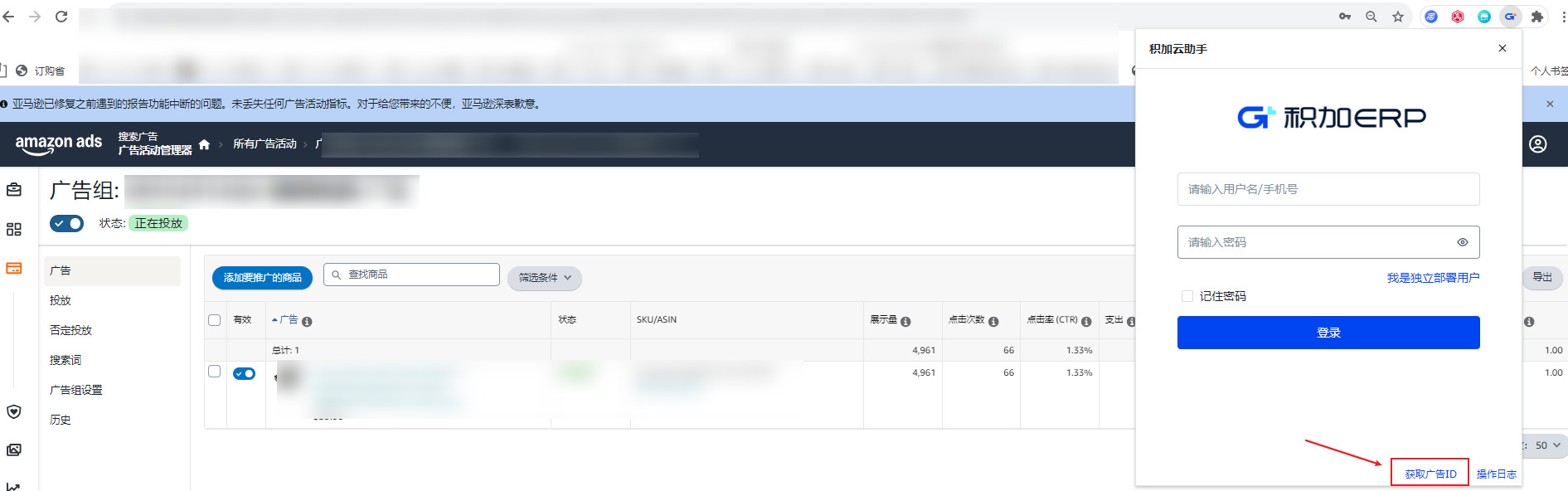Click the 获取广告ID link
The image size is (1568, 491).
click(1430, 474)
